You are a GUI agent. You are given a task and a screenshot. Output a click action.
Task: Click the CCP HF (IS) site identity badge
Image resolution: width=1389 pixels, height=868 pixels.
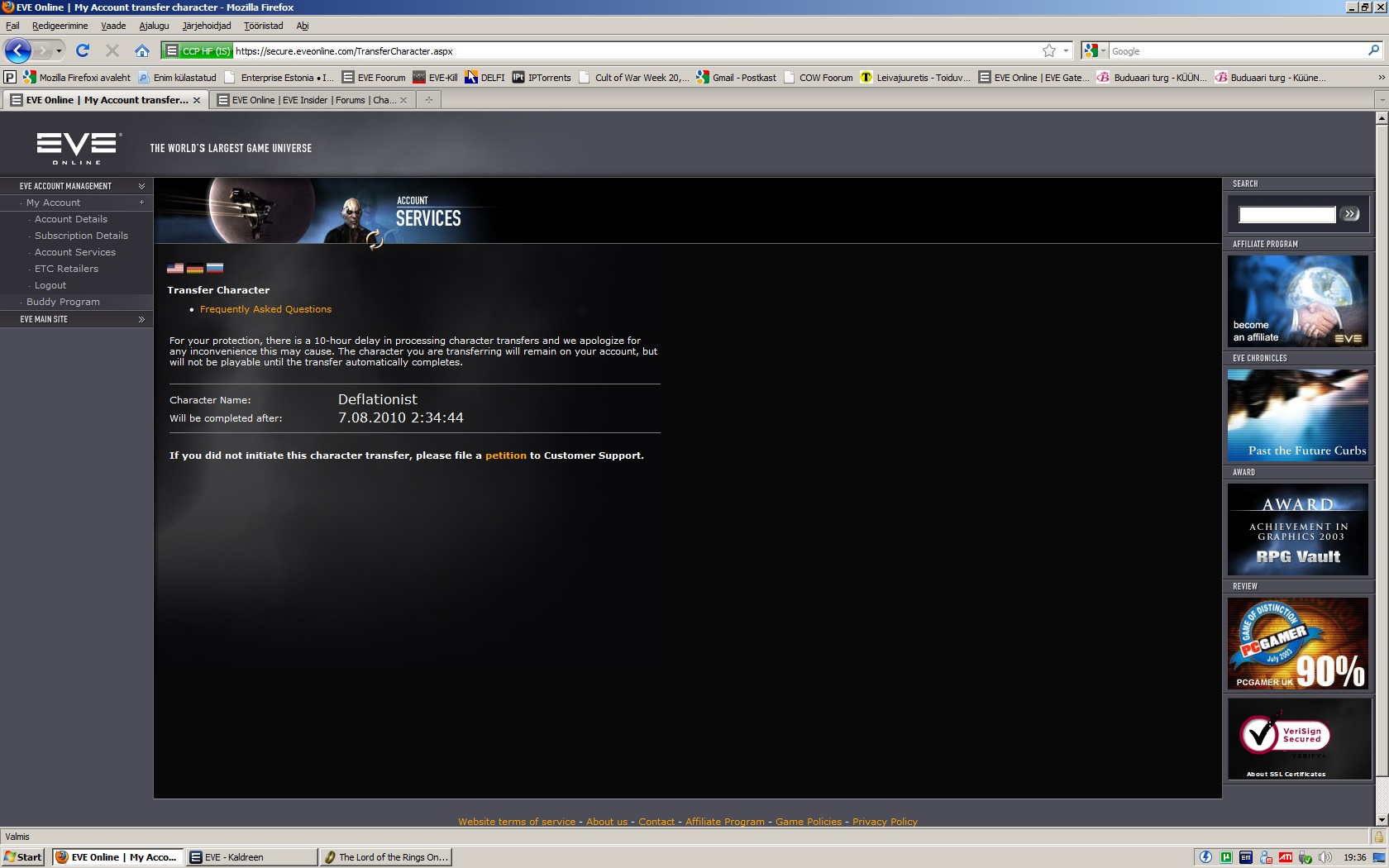[198, 50]
